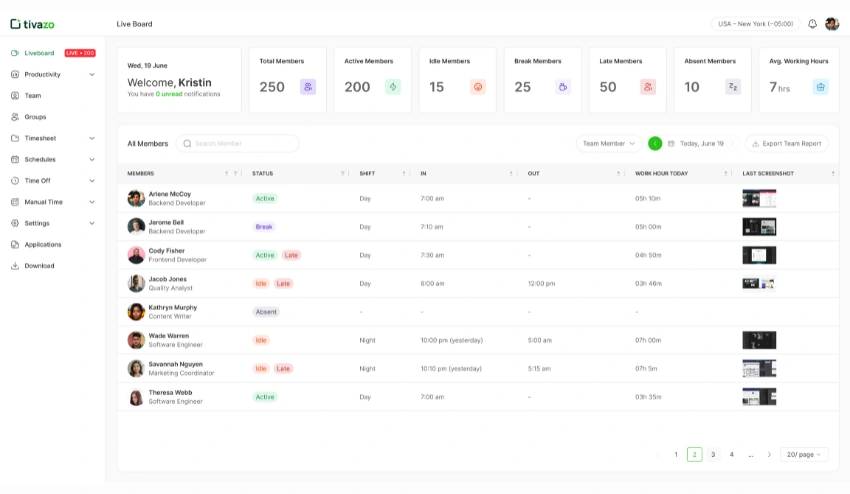Open Applications in the sidebar
This screenshot has width=850, height=494.
pyautogui.click(x=42, y=245)
